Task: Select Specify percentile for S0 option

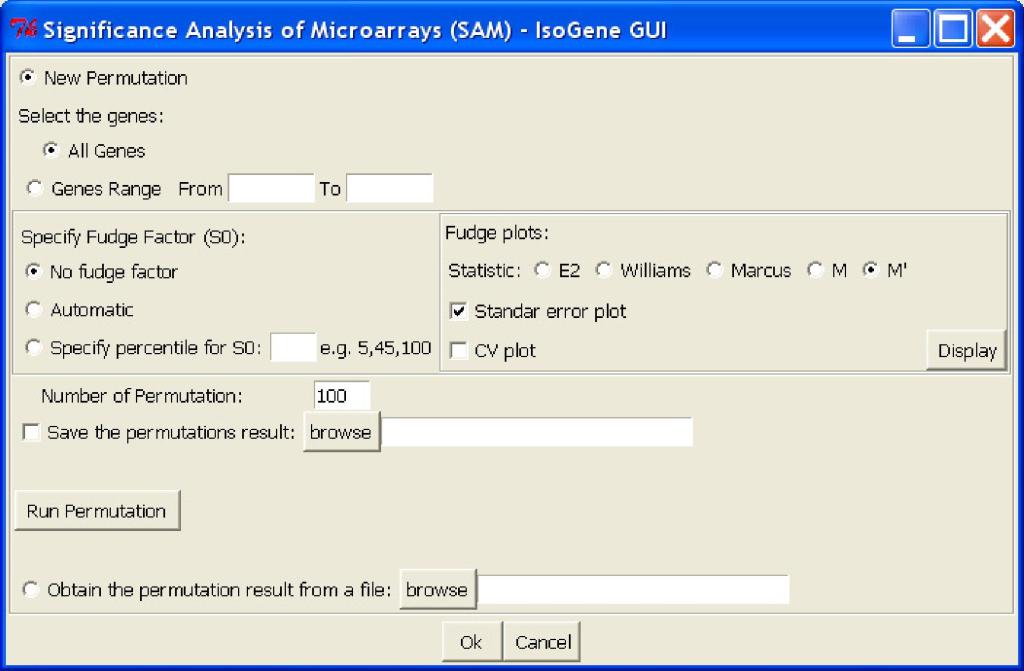Action: [x=34, y=348]
